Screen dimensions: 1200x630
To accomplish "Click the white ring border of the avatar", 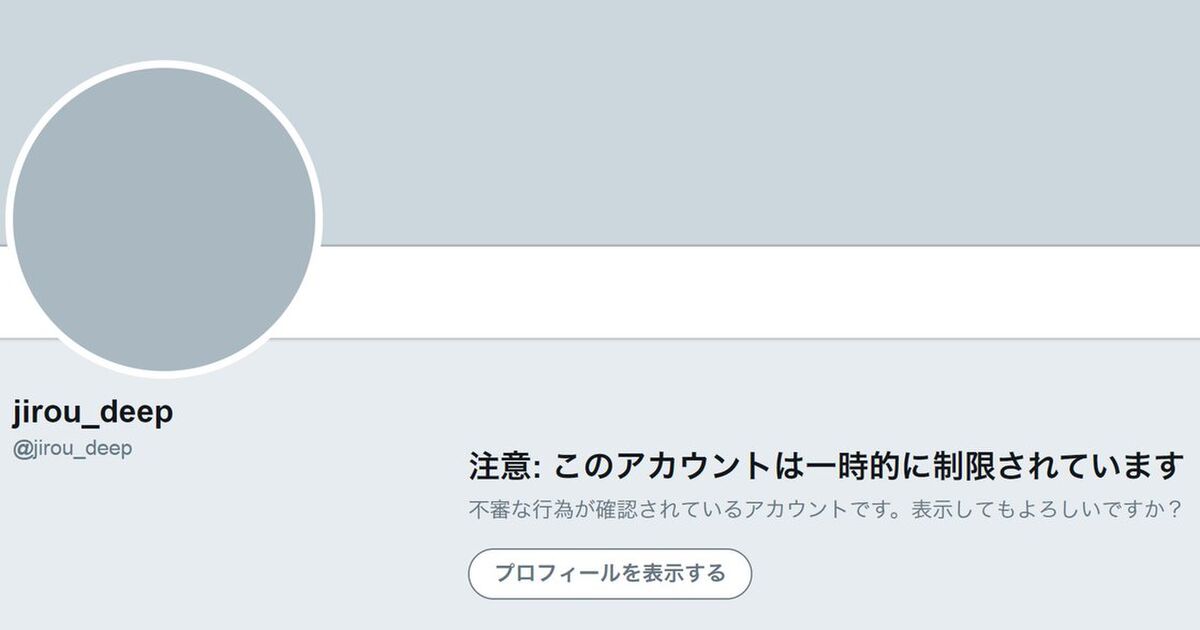I will (x=164, y=65).
